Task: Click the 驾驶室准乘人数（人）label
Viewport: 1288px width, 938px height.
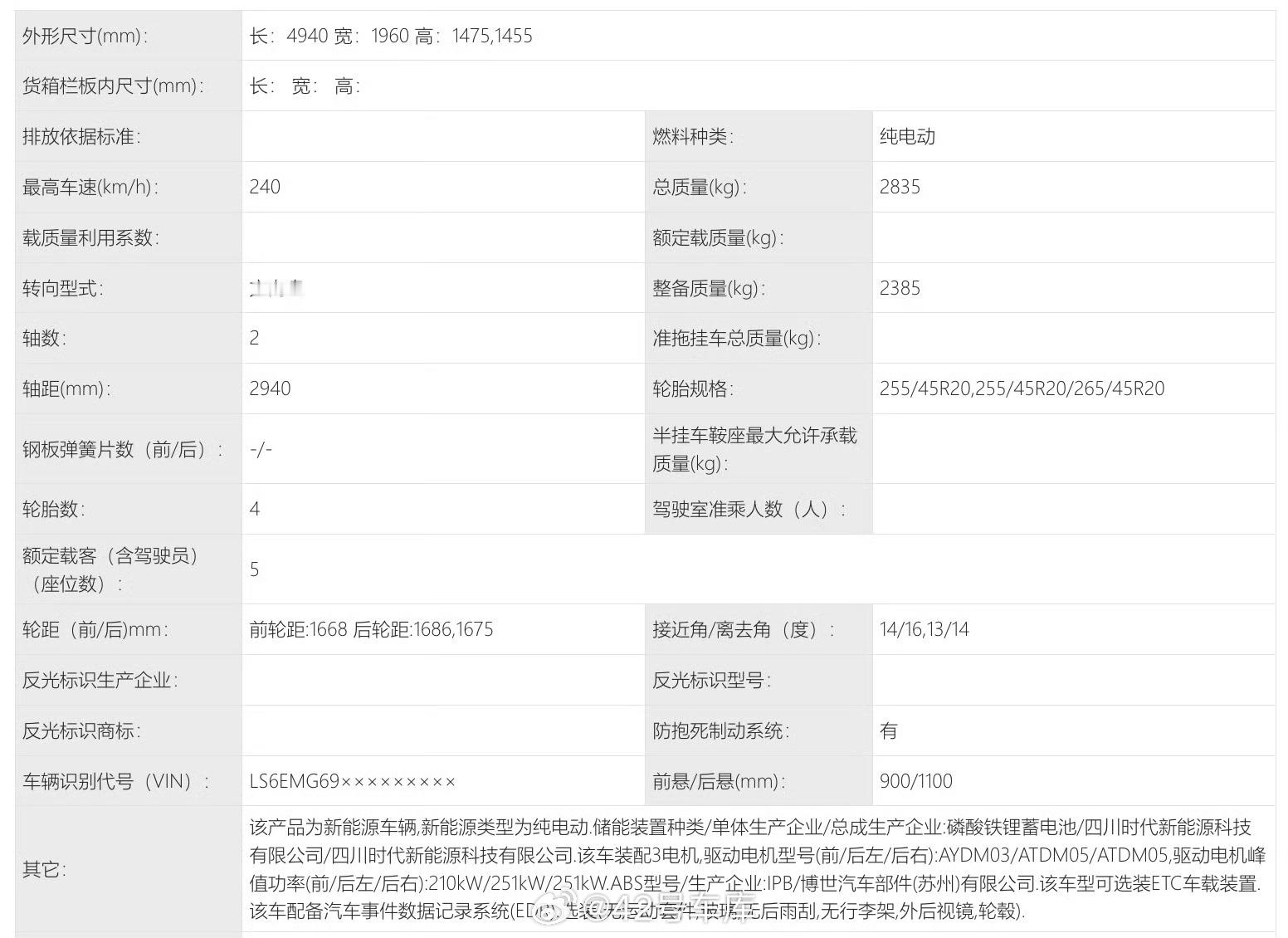Action: point(749,510)
